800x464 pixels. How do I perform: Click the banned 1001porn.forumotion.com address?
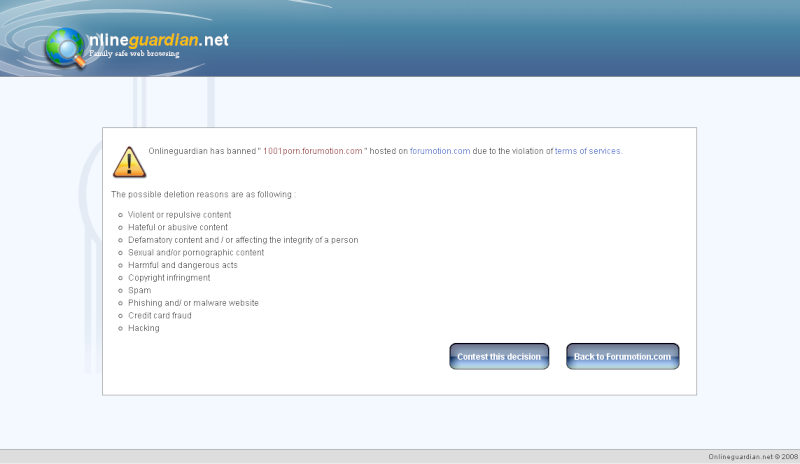click(313, 151)
